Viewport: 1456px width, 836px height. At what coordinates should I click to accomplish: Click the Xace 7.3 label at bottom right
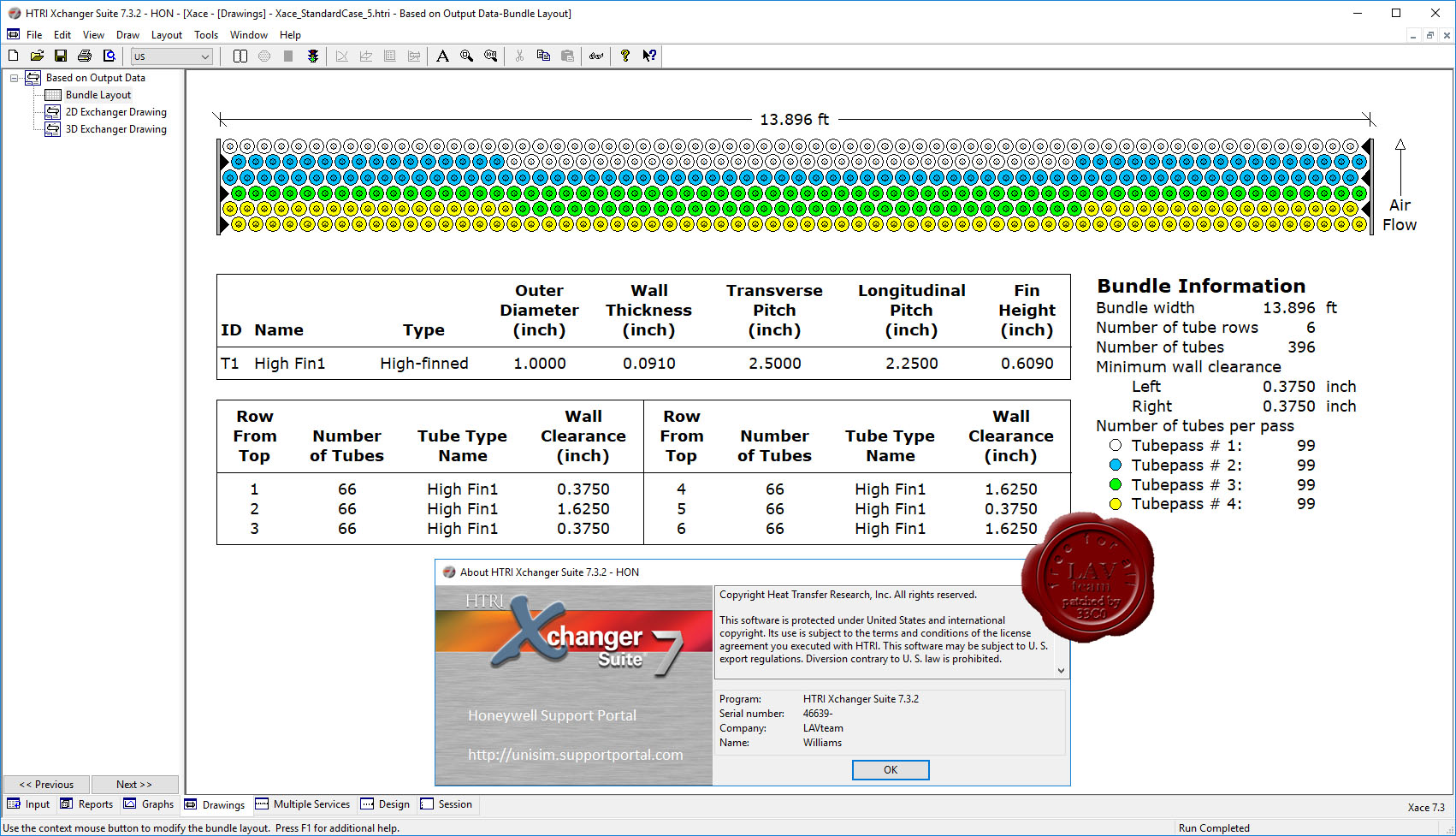tap(1426, 807)
